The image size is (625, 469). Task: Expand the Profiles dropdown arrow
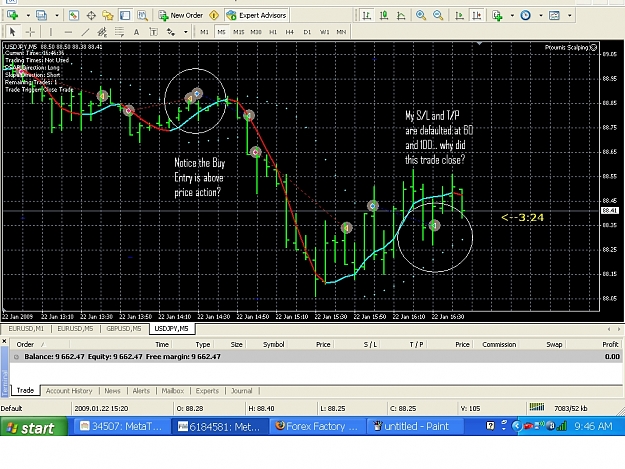(57, 16)
